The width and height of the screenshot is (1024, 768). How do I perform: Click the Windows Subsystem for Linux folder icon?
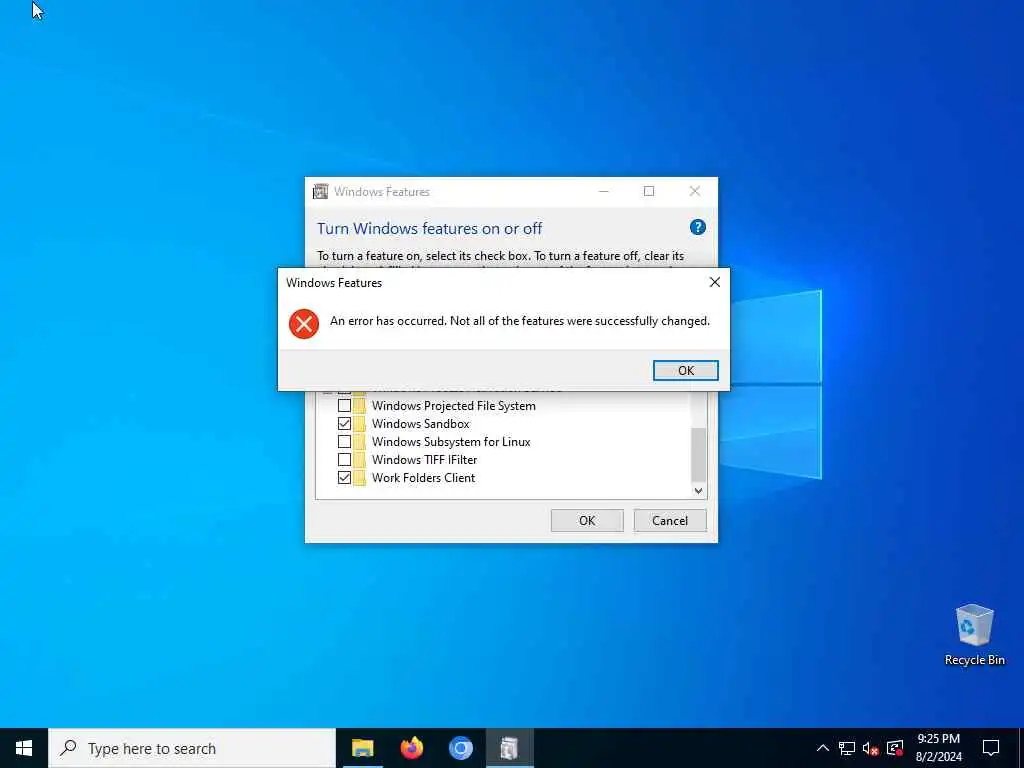click(x=360, y=441)
